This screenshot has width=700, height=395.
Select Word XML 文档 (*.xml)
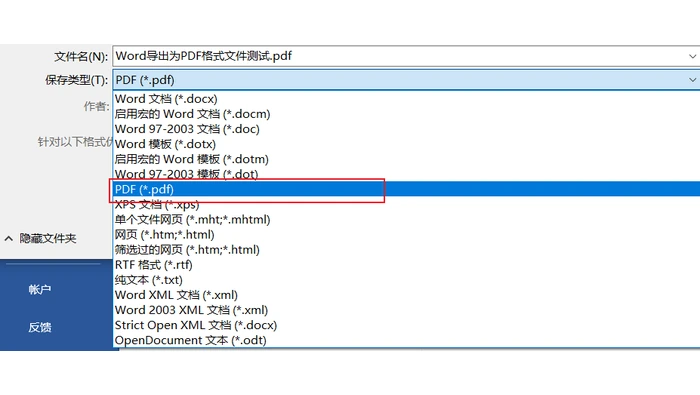406,295
